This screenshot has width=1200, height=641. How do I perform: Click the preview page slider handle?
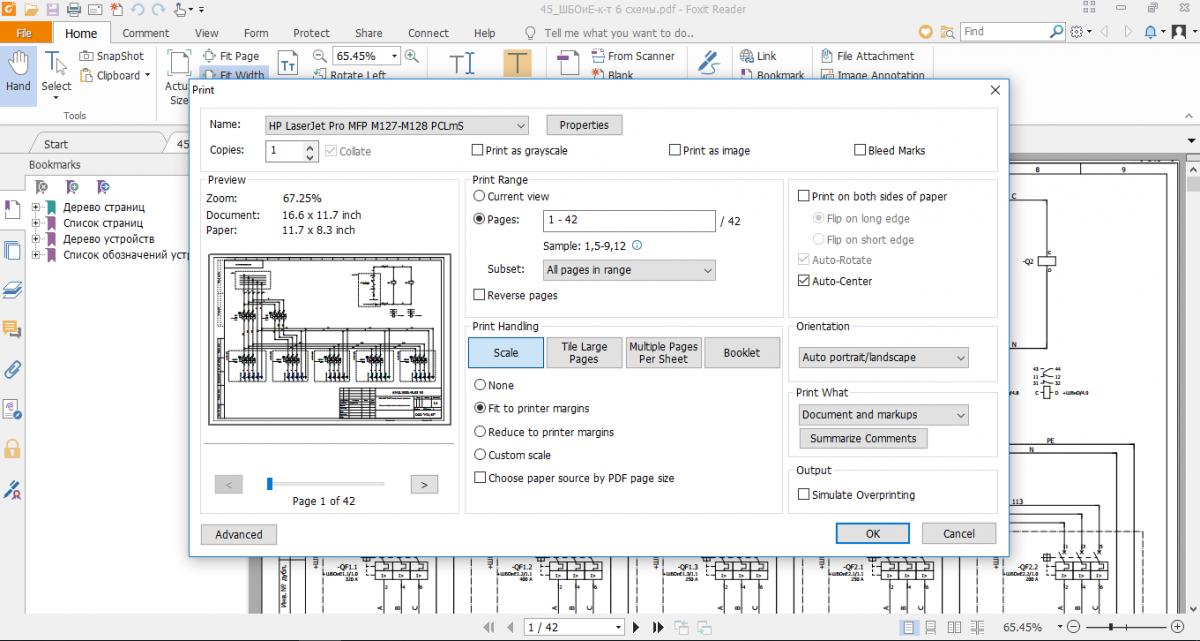(270, 484)
